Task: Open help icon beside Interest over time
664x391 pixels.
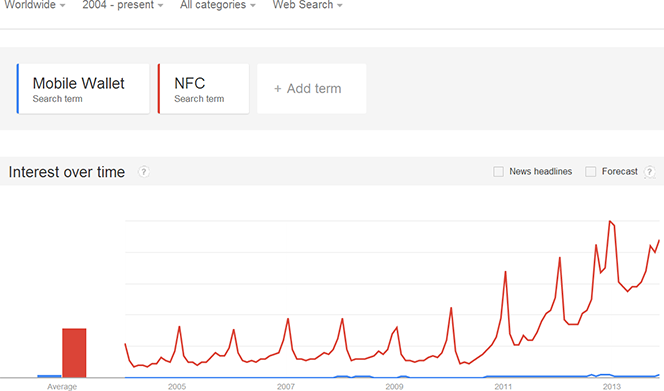Action: pyautogui.click(x=144, y=172)
